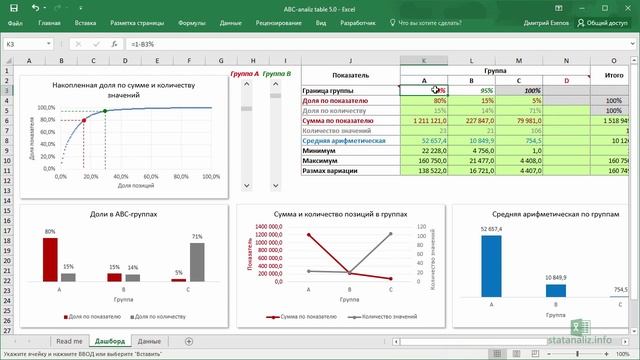The height and width of the screenshot is (360, 640).
Task: Click the red 80% marker on the curve
Action: click(84, 120)
